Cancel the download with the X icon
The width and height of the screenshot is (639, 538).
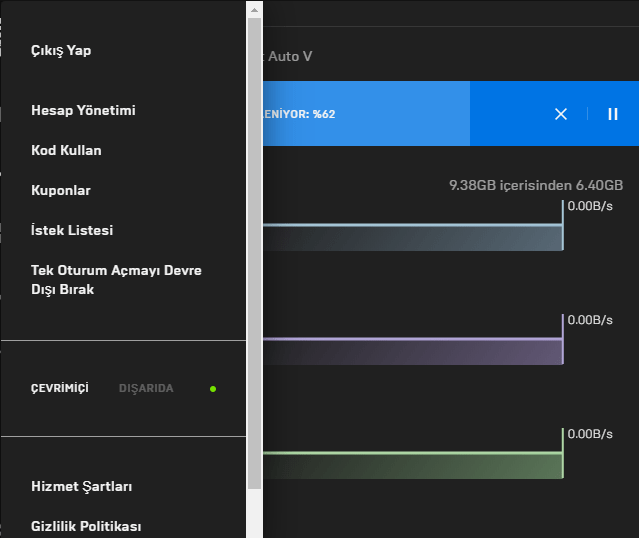coord(561,114)
